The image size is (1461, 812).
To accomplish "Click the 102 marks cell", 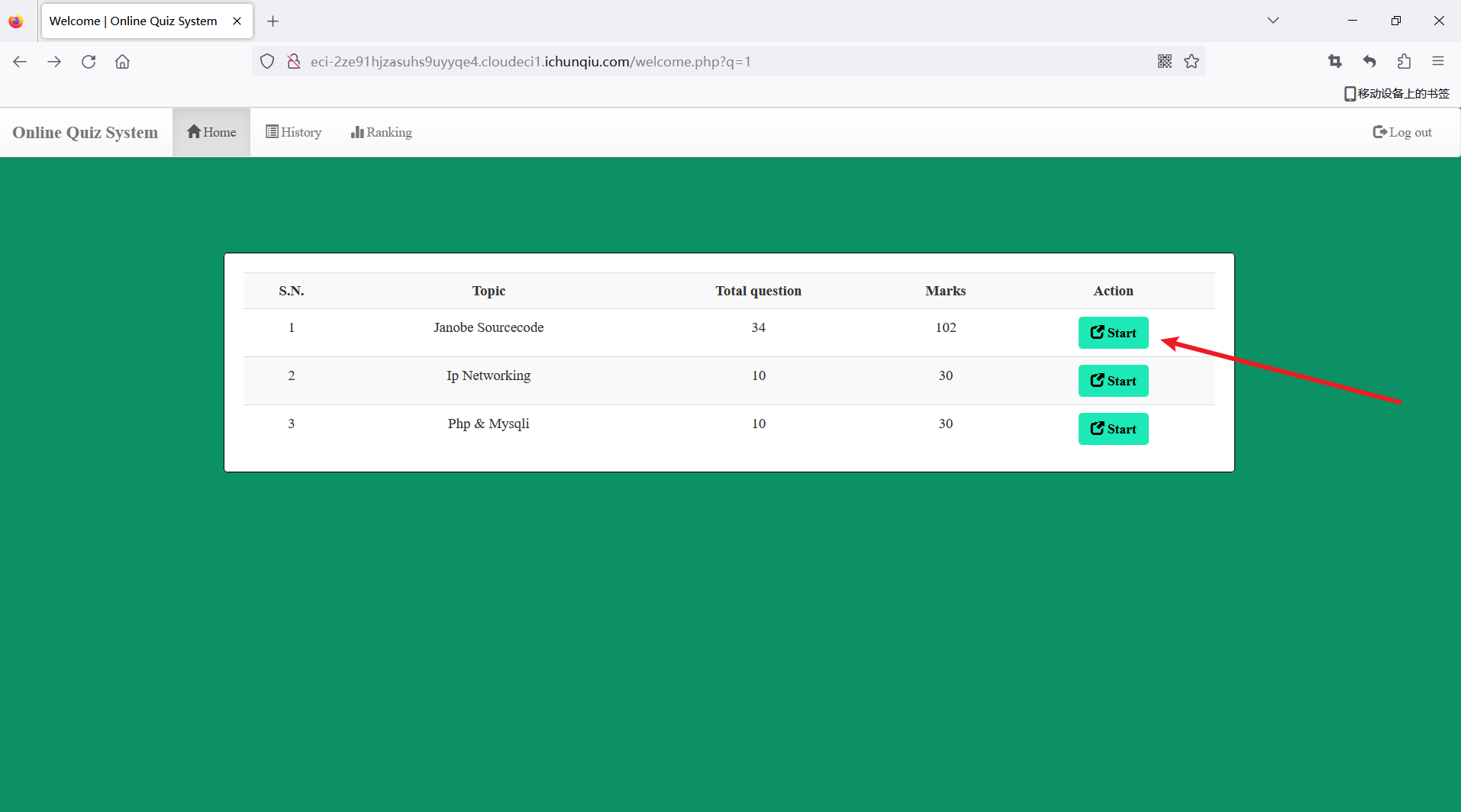I will (946, 327).
